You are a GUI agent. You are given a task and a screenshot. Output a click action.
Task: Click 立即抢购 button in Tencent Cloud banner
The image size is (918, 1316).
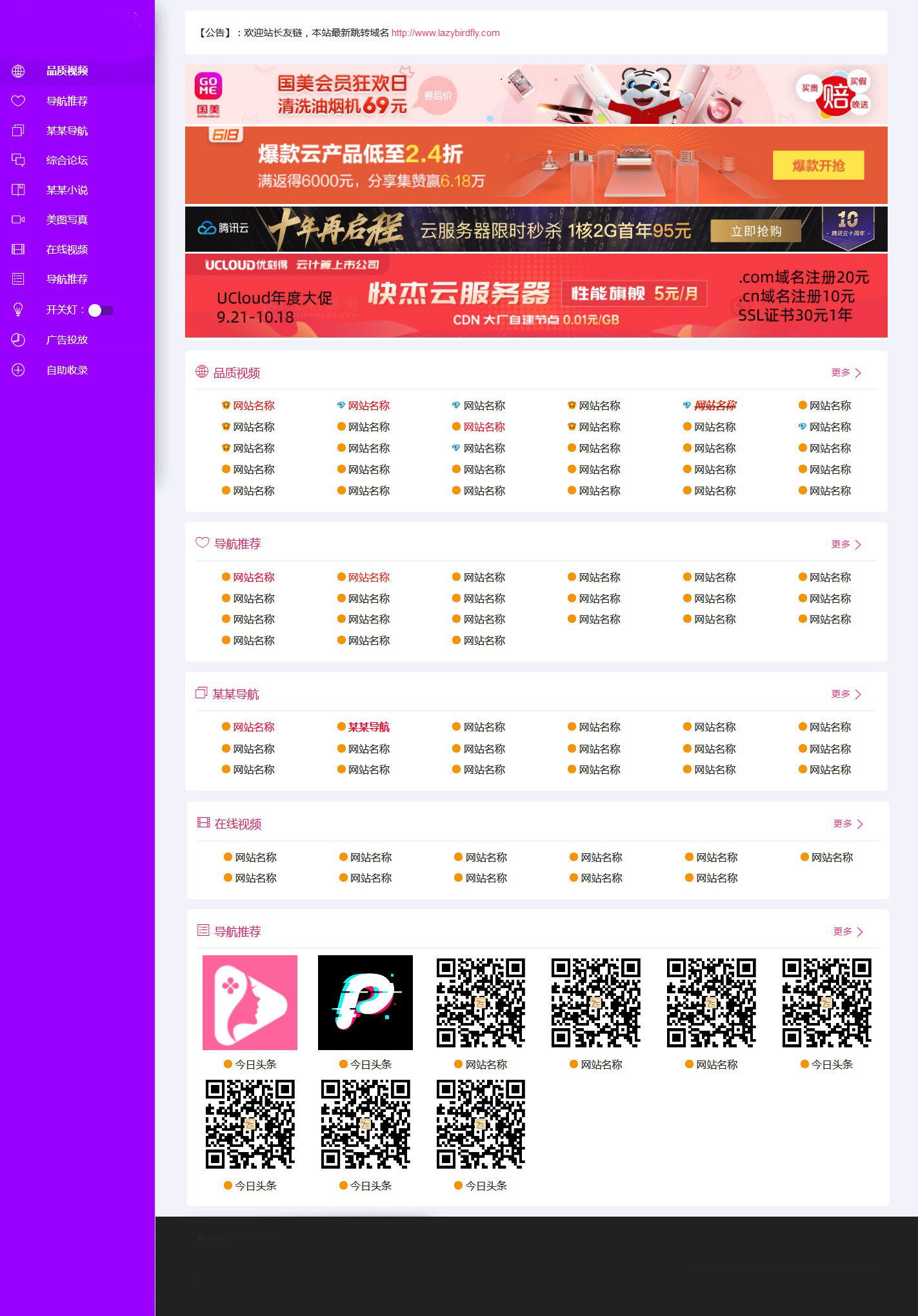click(x=756, y=231)
